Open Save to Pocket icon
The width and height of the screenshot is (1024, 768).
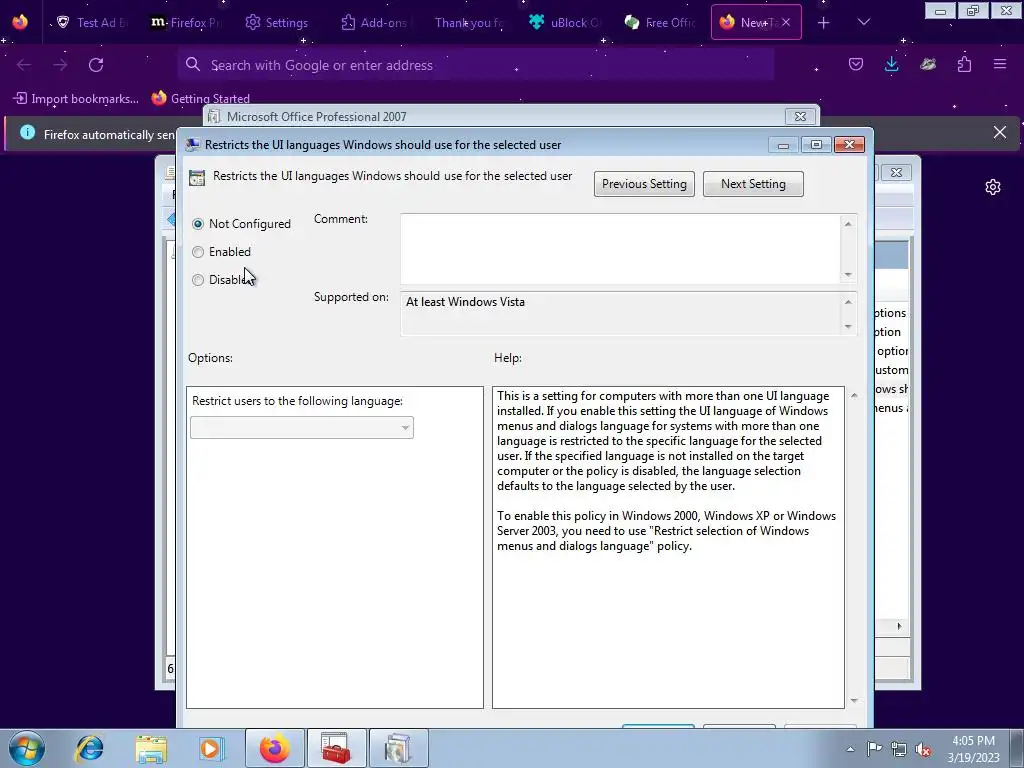(856, 64)
